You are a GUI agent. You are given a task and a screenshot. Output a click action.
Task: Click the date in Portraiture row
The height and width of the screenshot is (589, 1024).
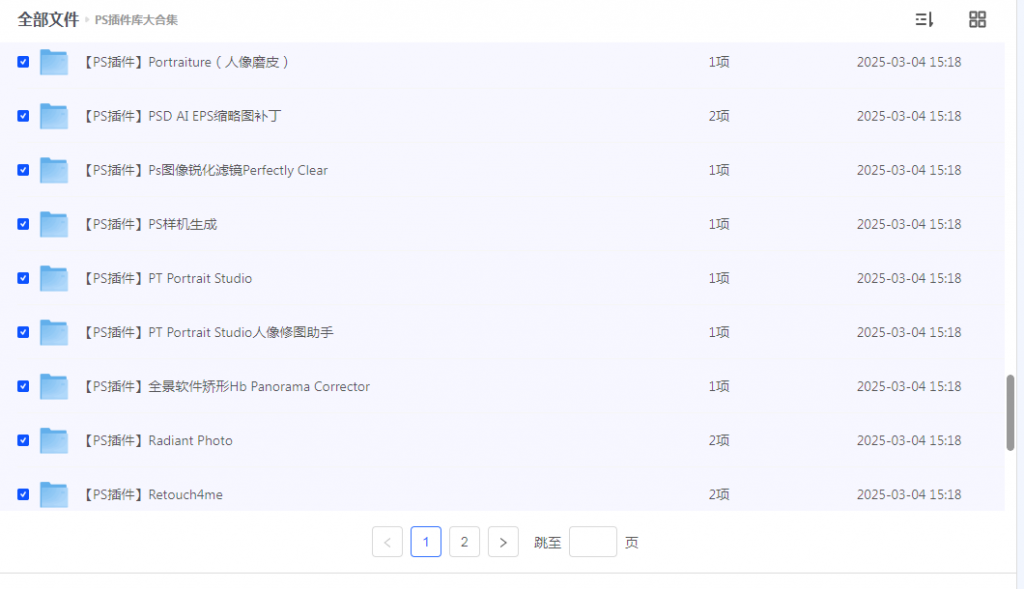point(909,62)
